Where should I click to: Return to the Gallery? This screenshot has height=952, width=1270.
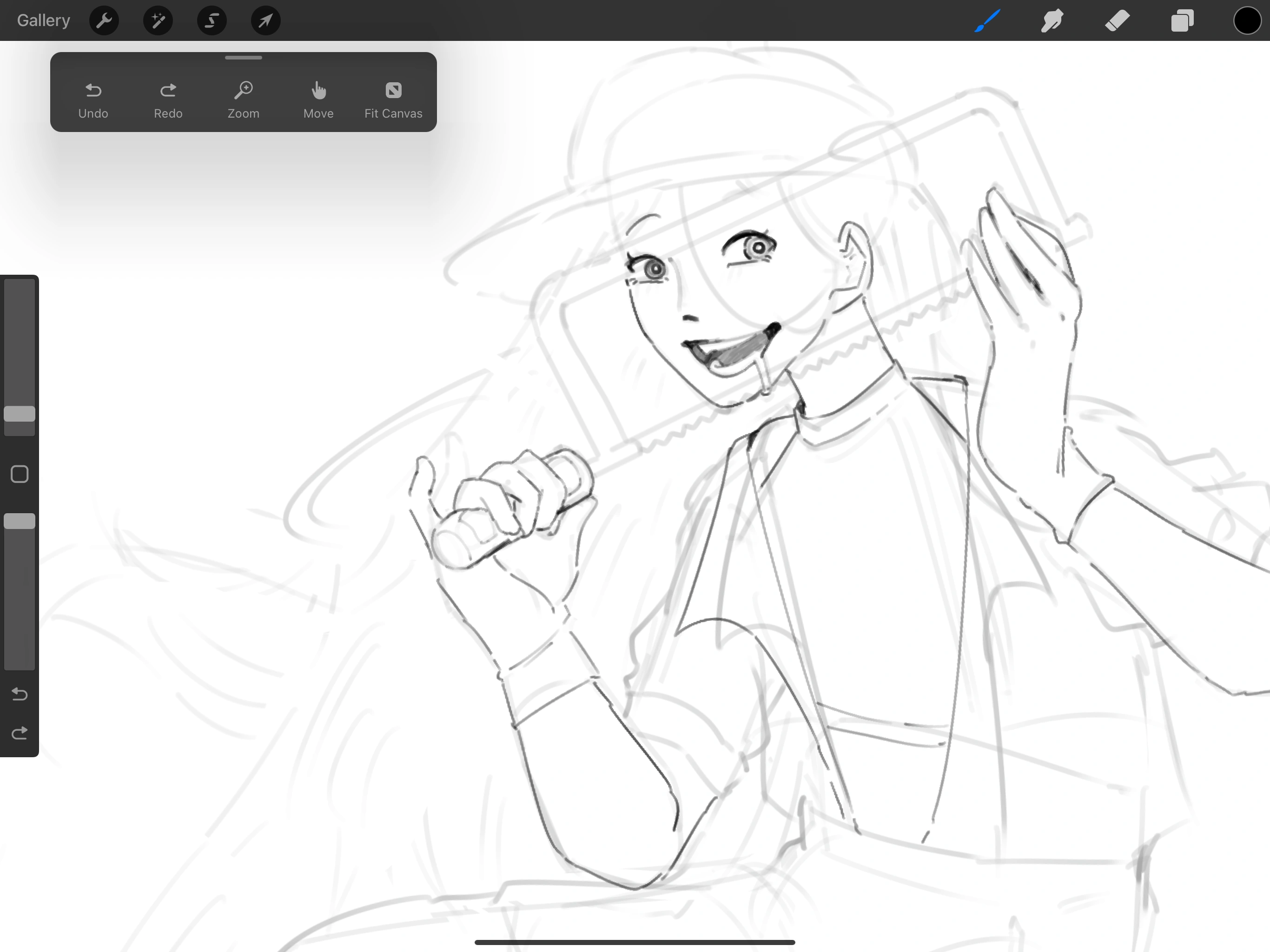(x=43, y=20)
